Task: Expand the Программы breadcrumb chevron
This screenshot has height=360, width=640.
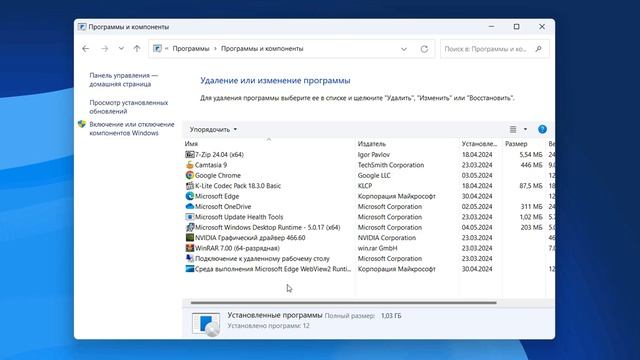Action: tap(215, 49)
